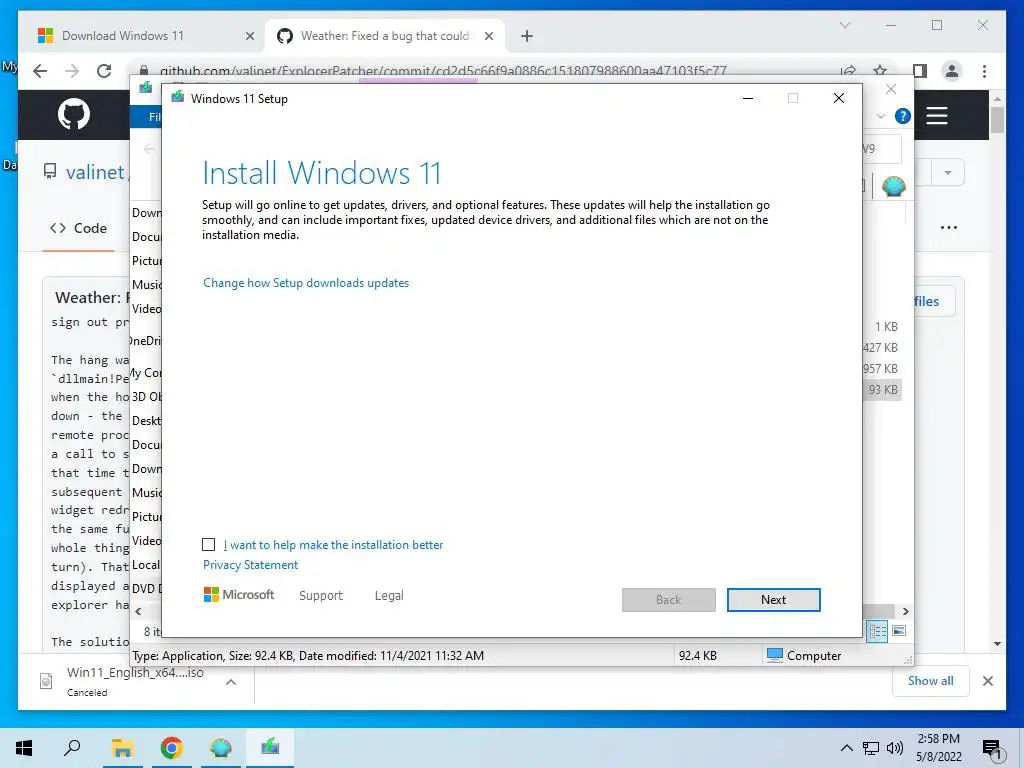
Task: Open the valinet repository owner link
Action: (95, 172)
